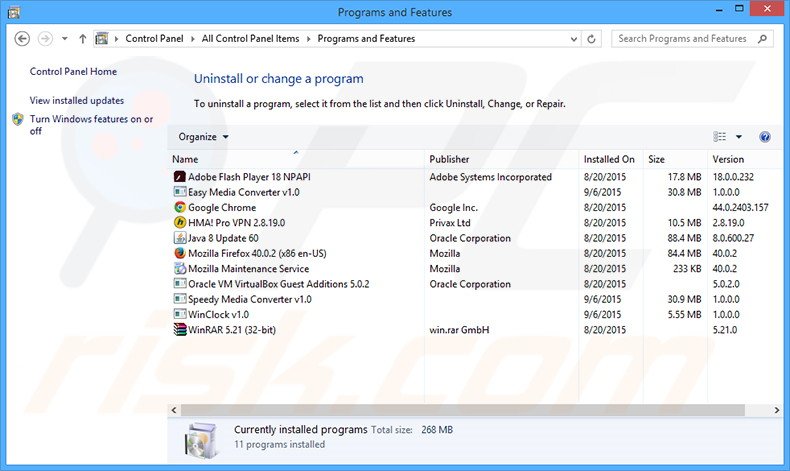The height and width of the screenshot is (471, 790).
Task: Click the Easy Media Converter v1.0 icon
Action: (x=180, y=192)
